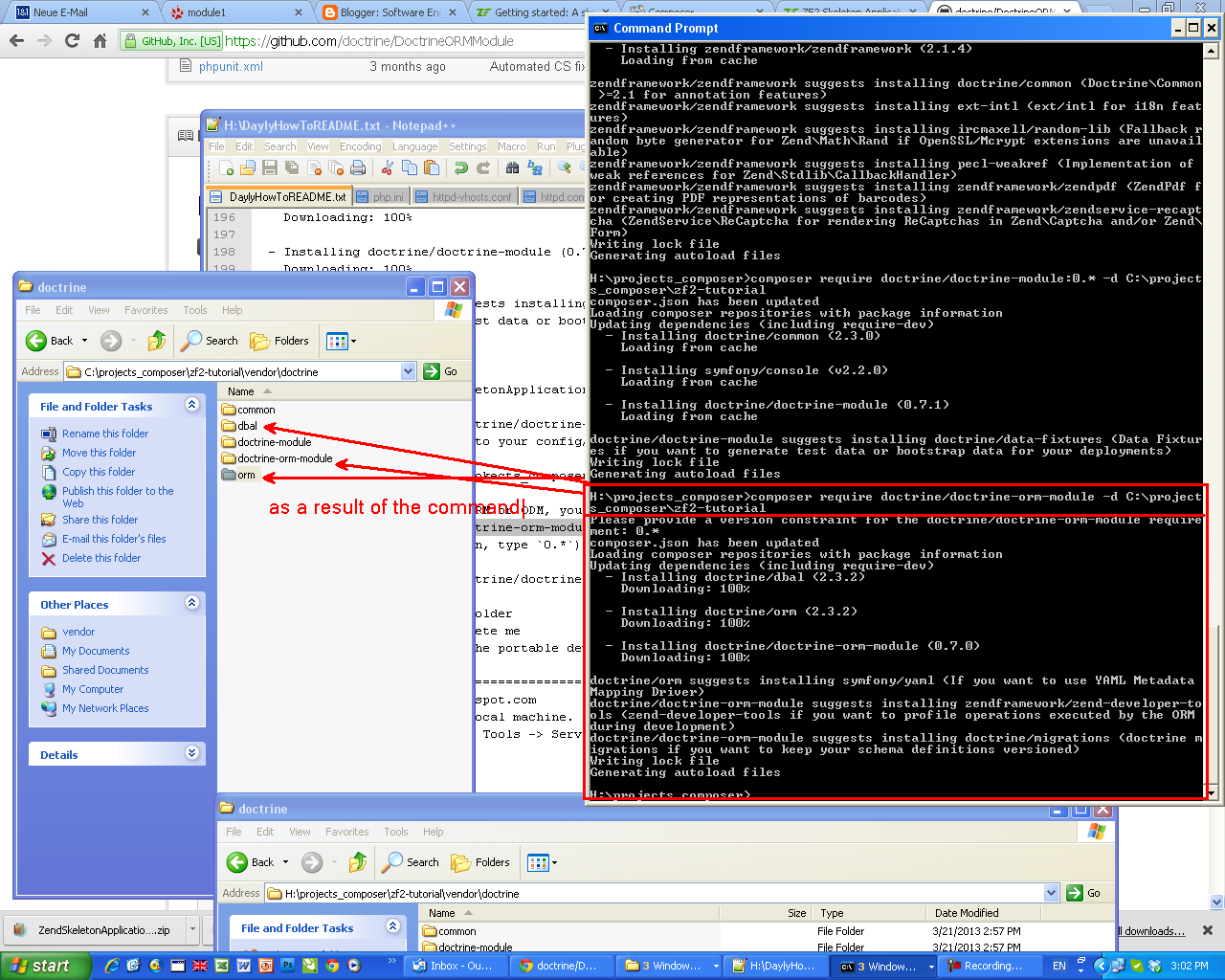Click the Views icon in upper doctrine window
Screen dimensions: 1225x980
point(337,341)
